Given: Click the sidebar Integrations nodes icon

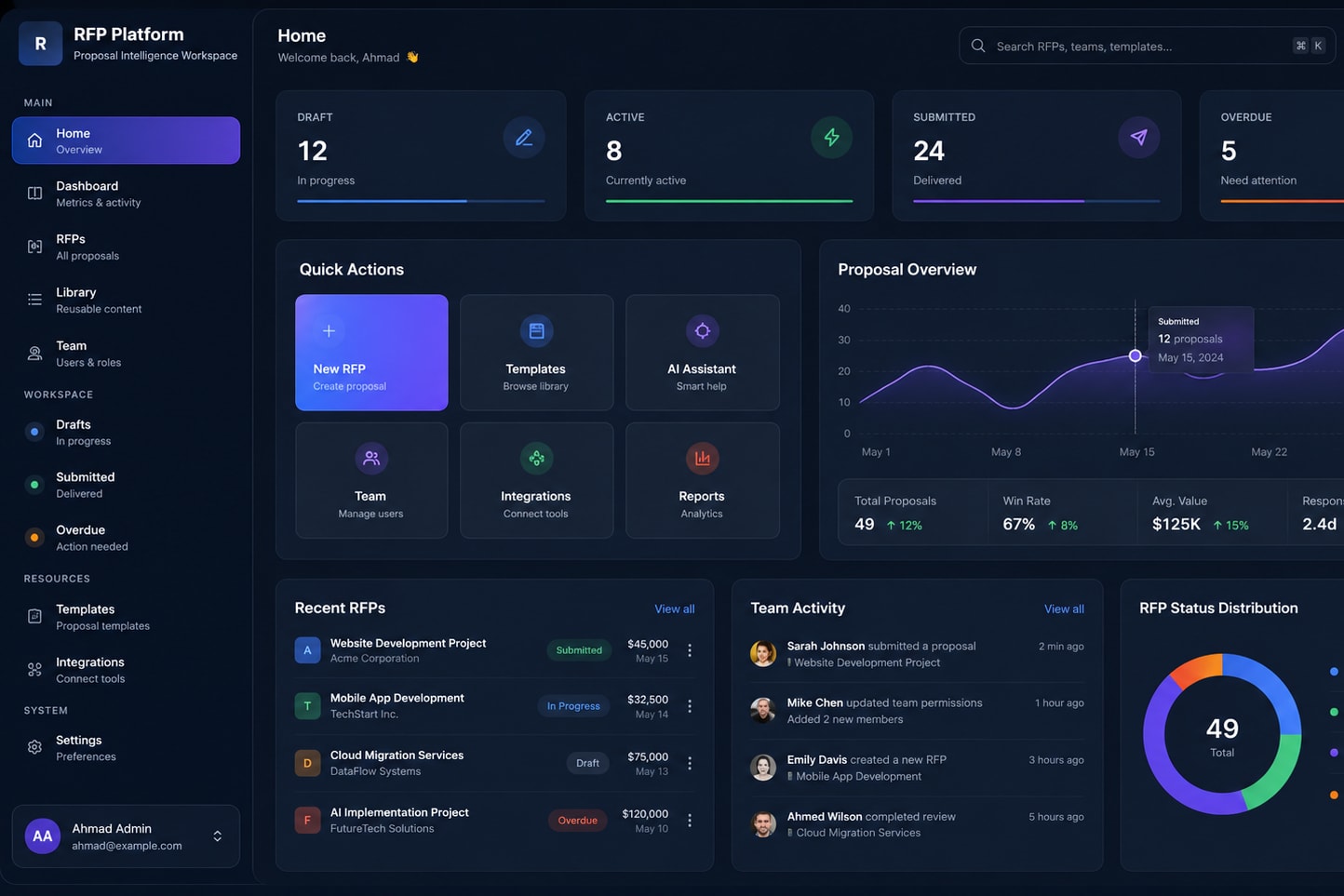Looking at the screenshot, I should (x=34, y=670).
